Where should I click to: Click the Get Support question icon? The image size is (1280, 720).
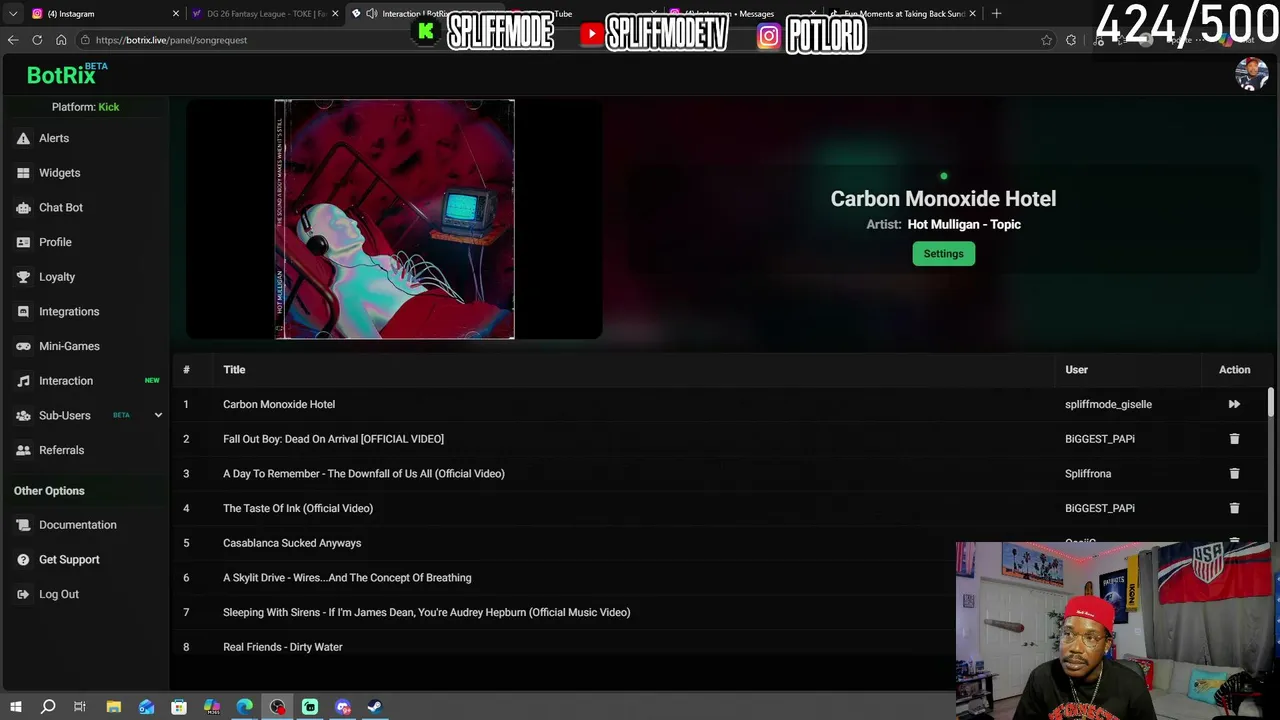pos(23,560)
